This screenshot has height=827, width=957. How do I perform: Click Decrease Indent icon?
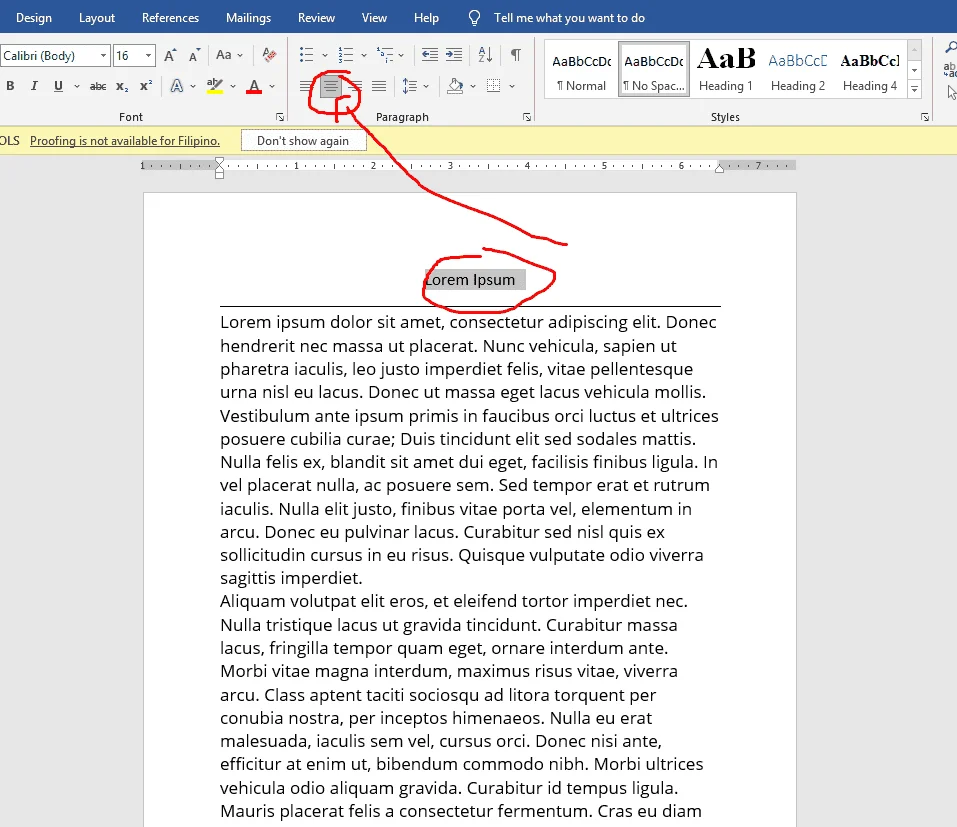point(430,55)
